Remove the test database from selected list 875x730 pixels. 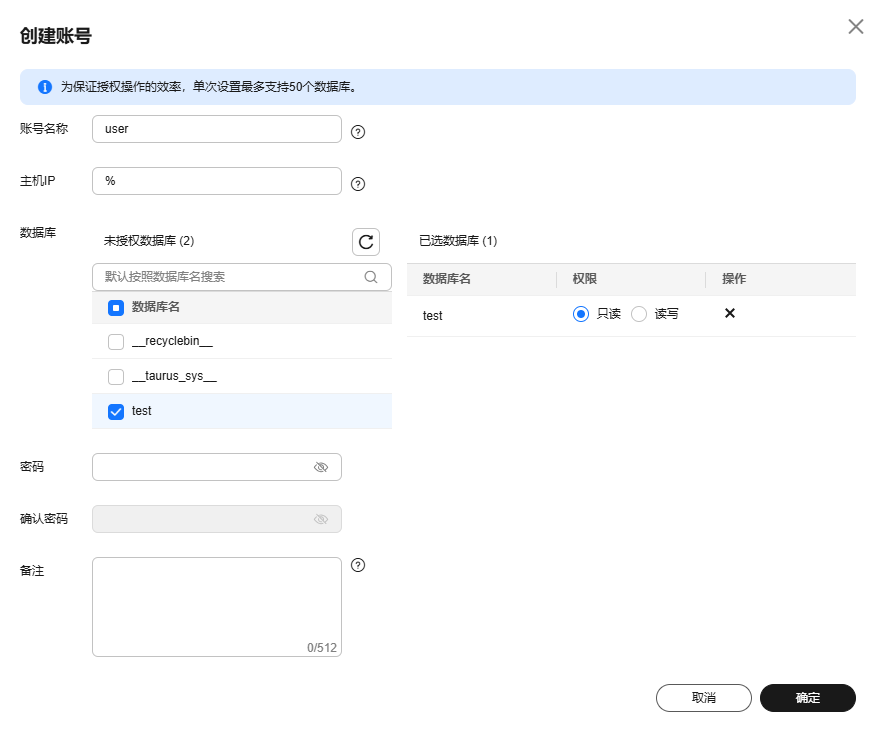730,314
